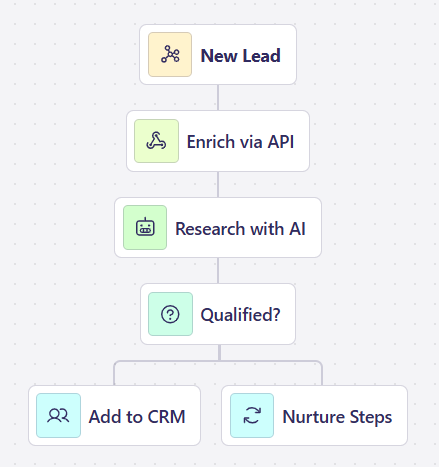Click the vertical connector entering Add to CRM
Image resolution: width=439 pixels, height=467 pixels.
pyautogui.click(x=114, y=374)
